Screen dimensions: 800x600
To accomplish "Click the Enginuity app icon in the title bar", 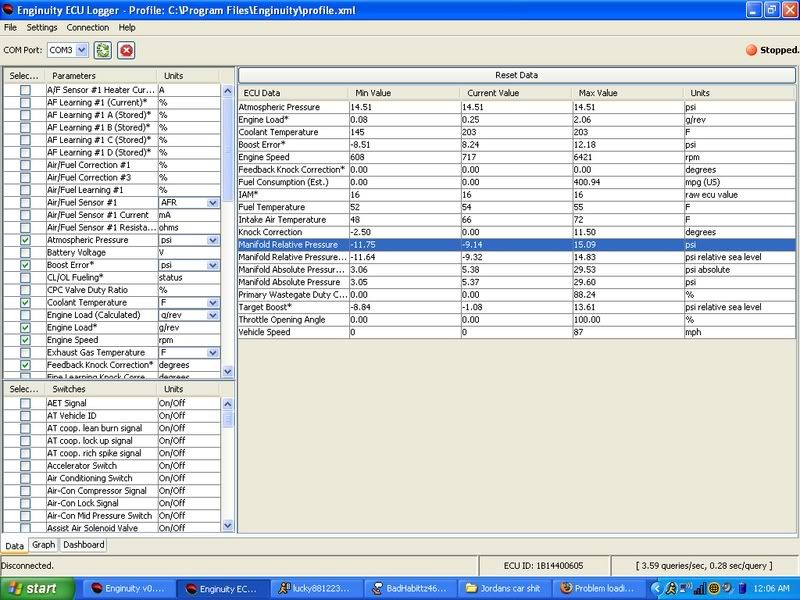I will [x=8, y=10].
